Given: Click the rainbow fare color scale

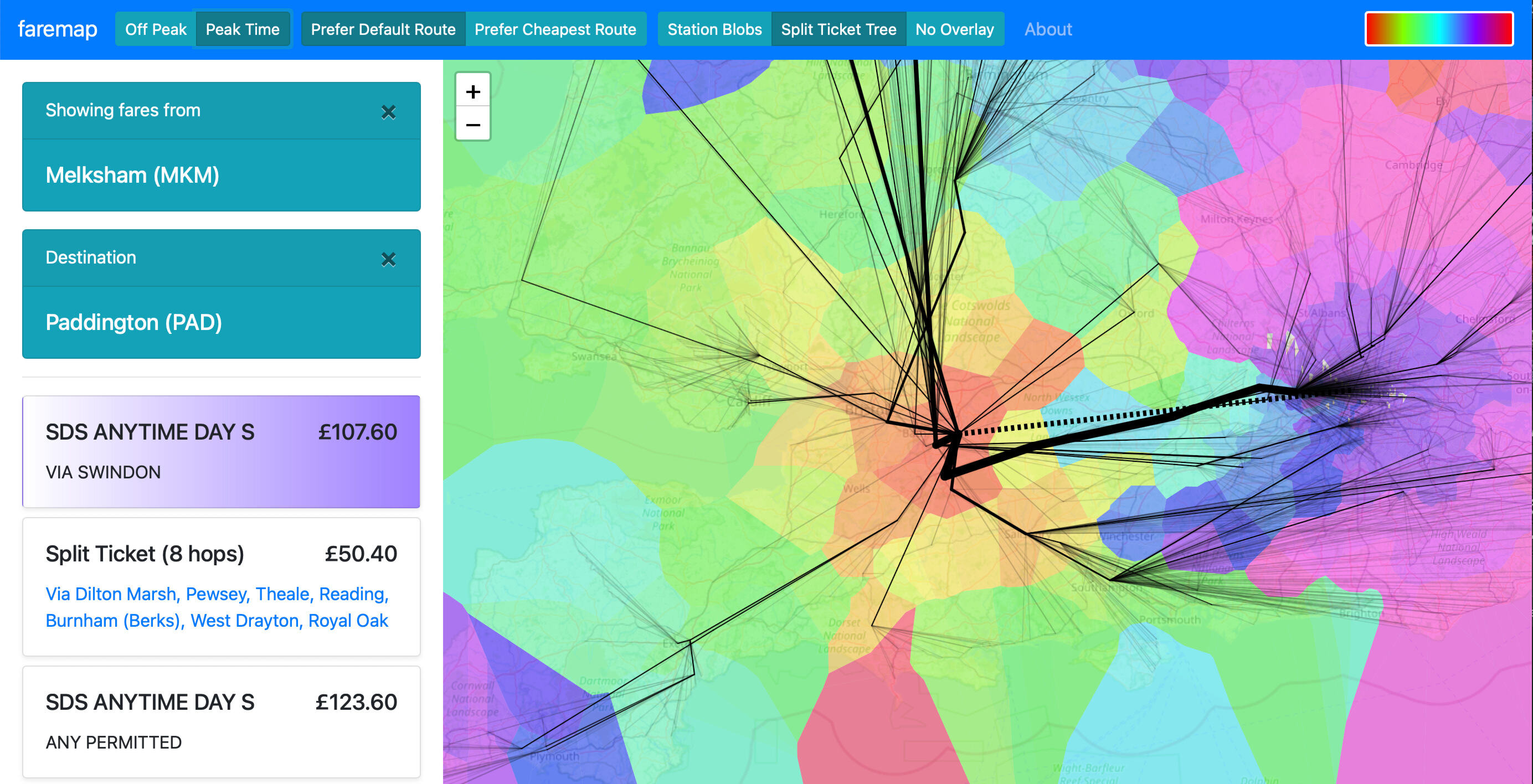Looking at the screenshot, I should coord(1438,29).
